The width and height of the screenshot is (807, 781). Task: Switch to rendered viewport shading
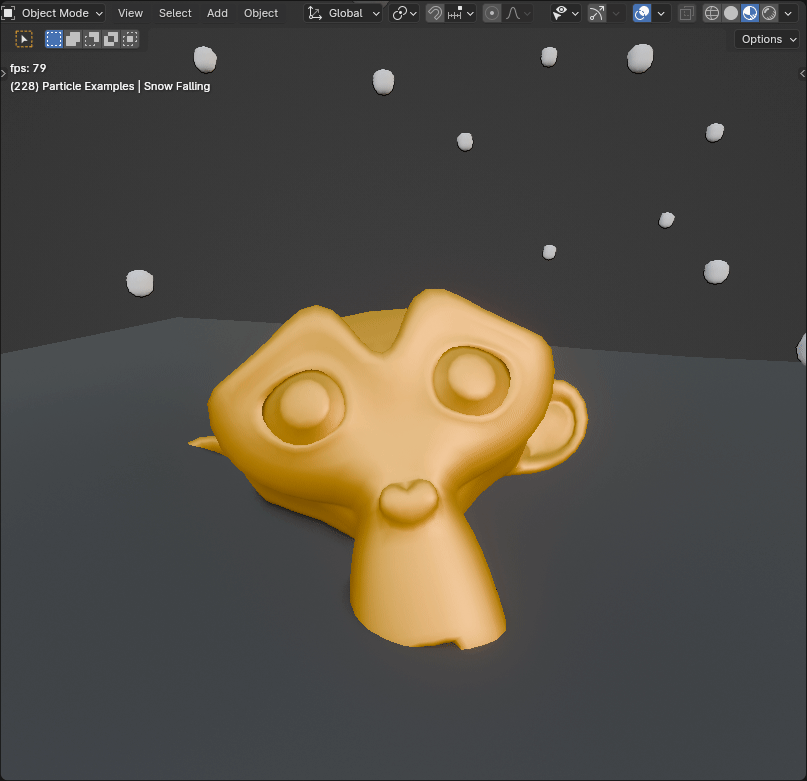point(769,13)
